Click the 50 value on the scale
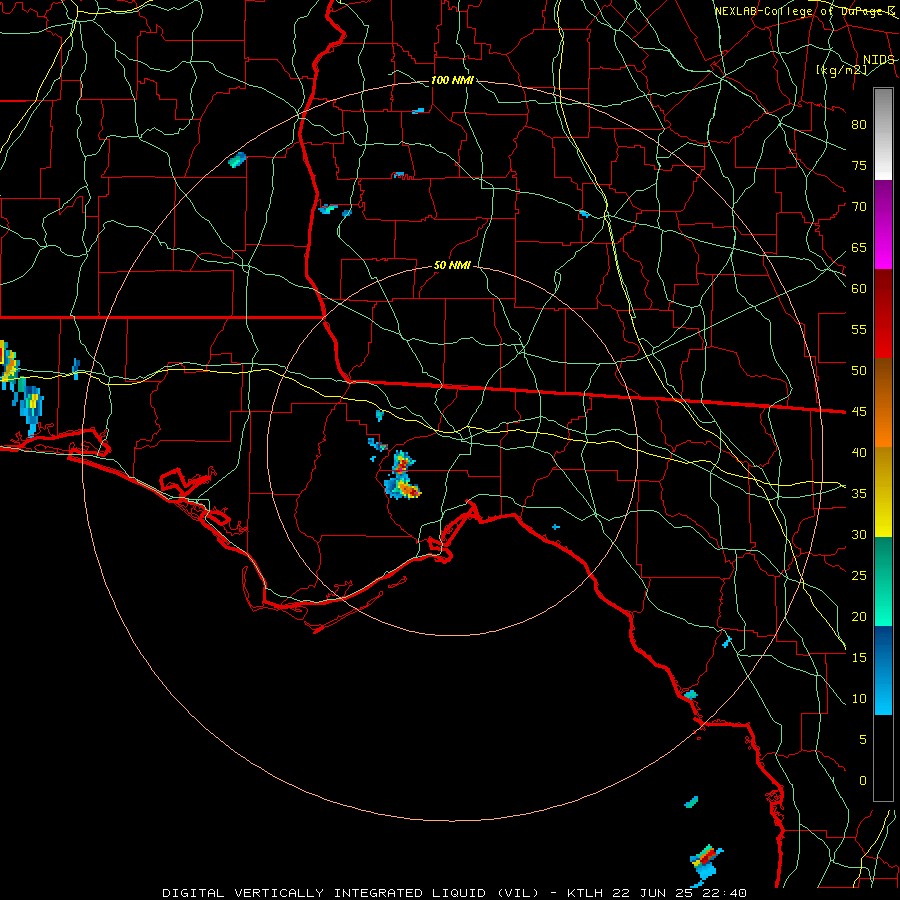900x900 pixels. pyautogui.click(x=859, y=371)
